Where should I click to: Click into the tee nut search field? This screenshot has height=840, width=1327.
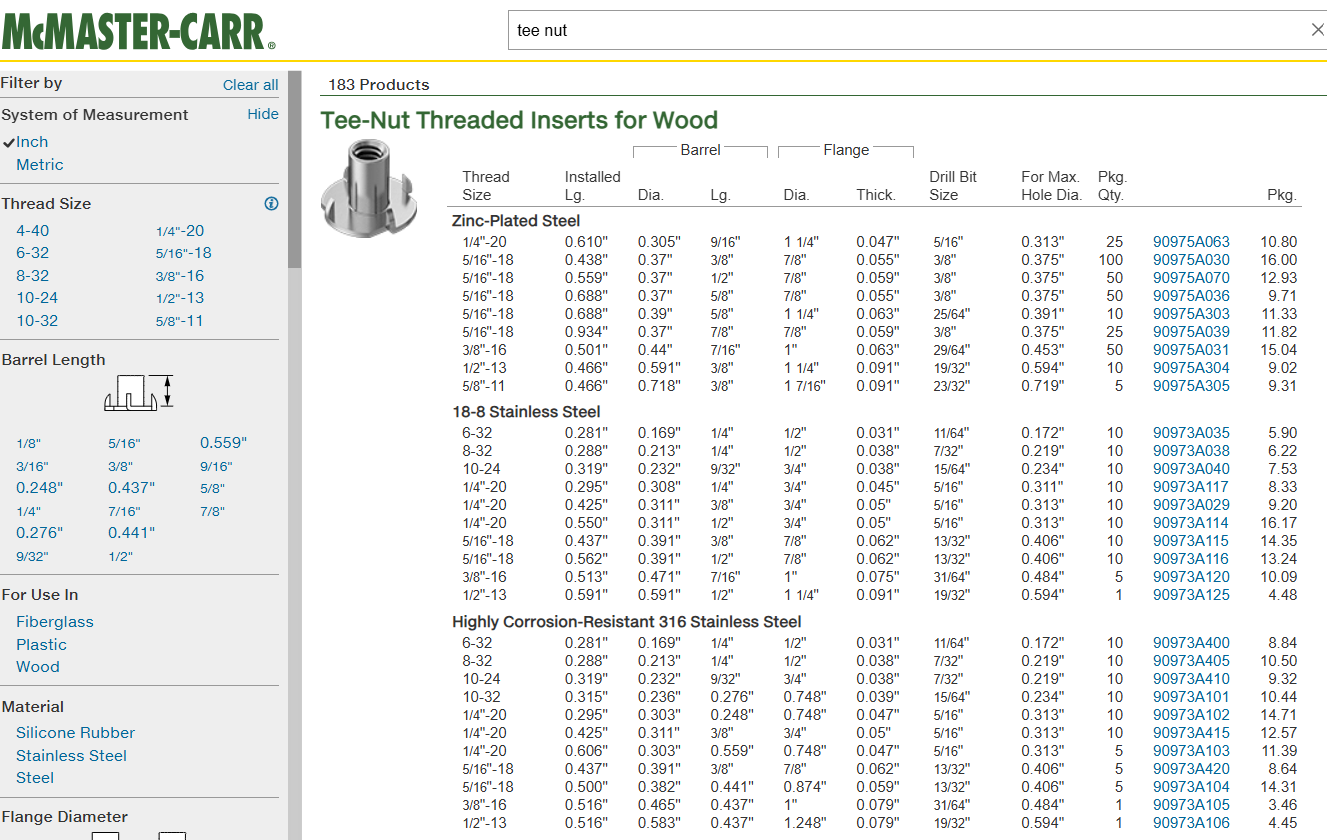pyautogui.click(x=900, y=30)
